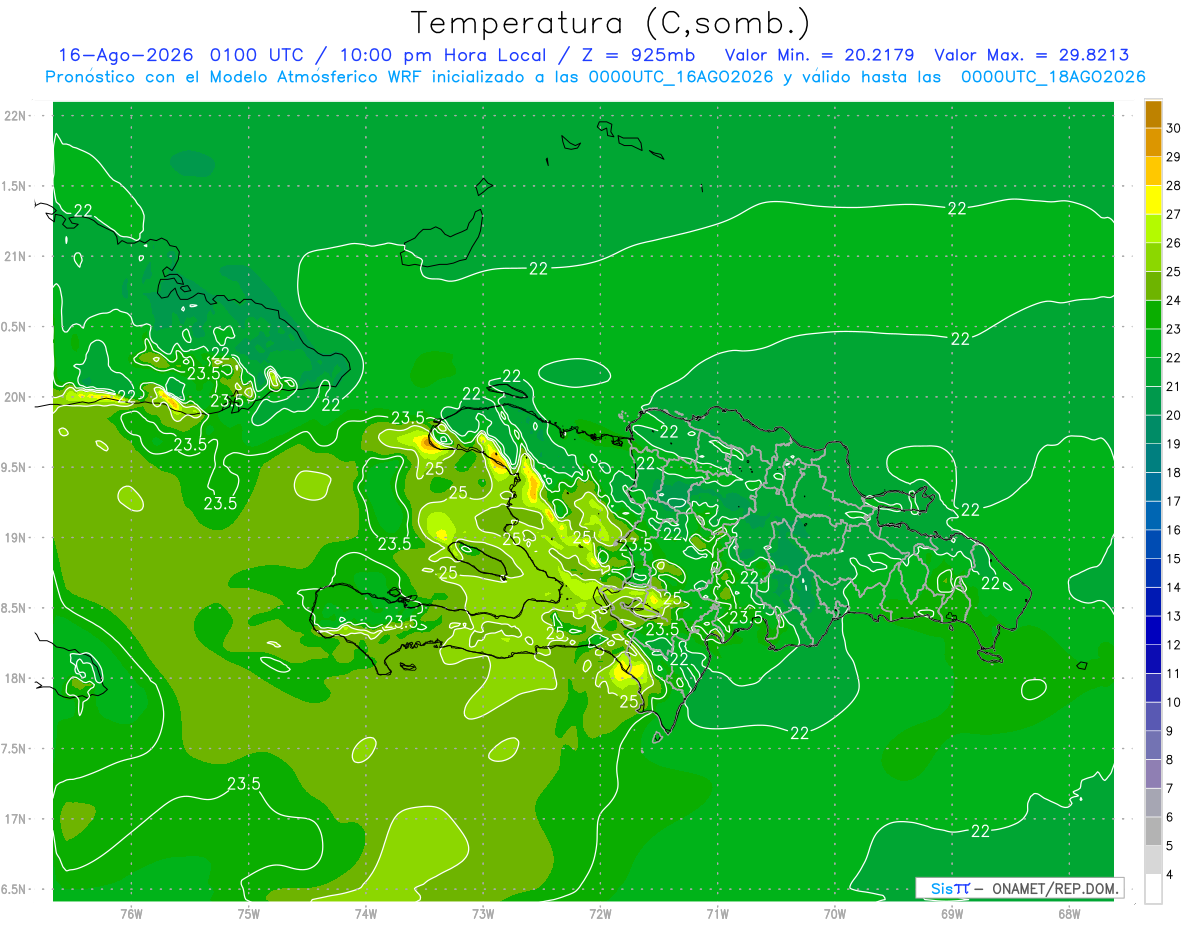The image size is (1200, 927).
Task: Click the 73W longitude axis label
Action: (483, 913)
